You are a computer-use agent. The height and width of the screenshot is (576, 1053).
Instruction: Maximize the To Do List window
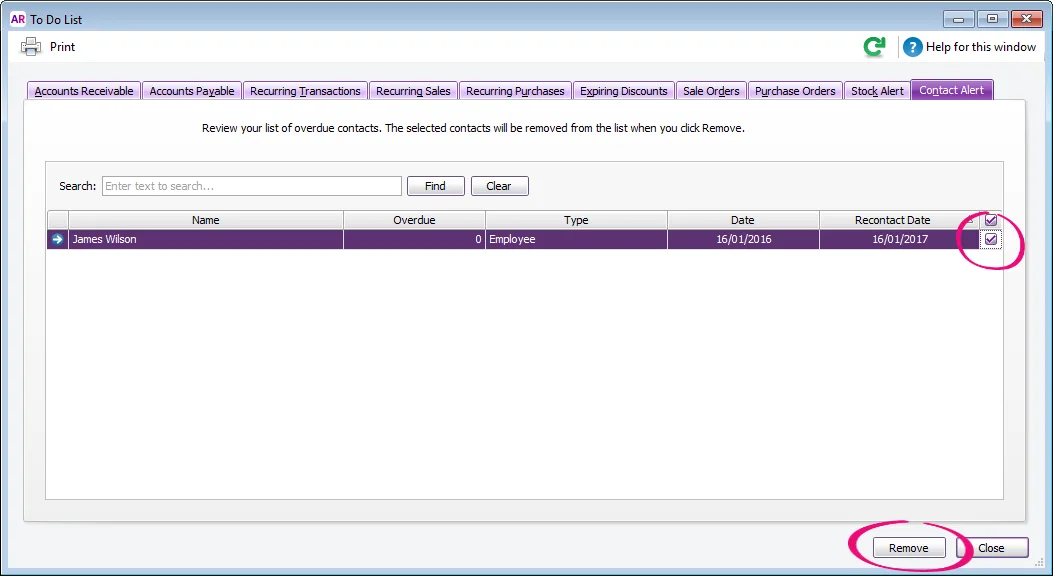click(992, 19)
